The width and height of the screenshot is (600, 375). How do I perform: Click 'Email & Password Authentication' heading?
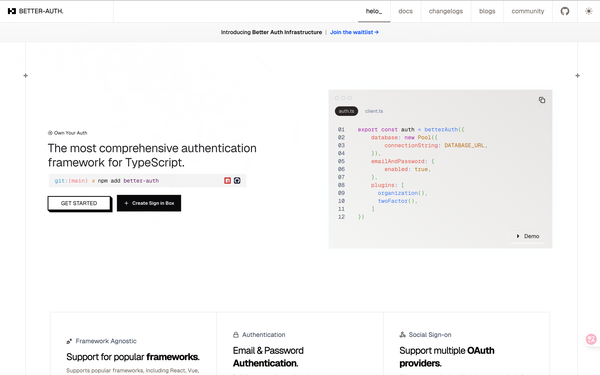(x=268, y=357)
